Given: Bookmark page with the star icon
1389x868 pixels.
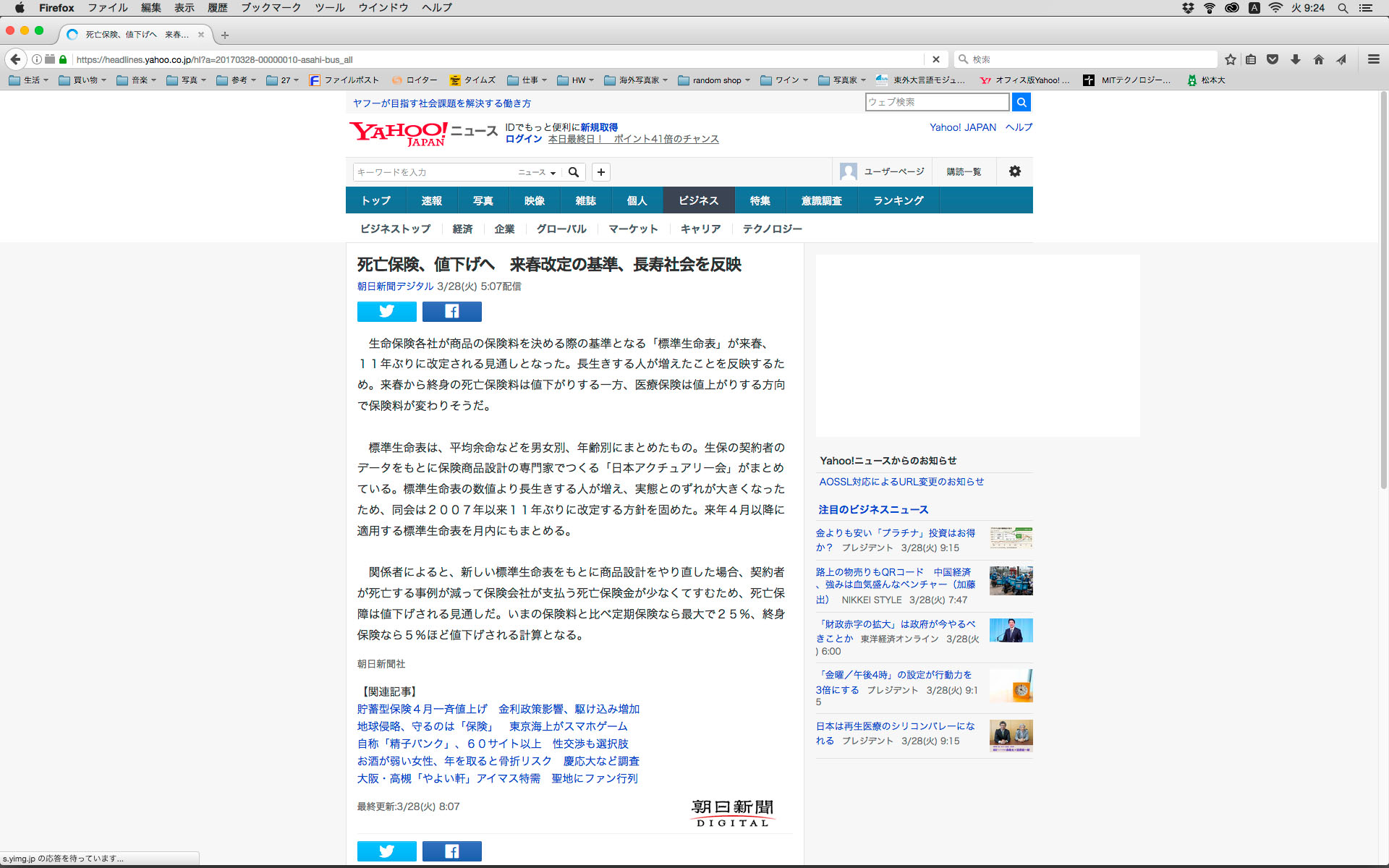Looking at the screenshot, I should point(1230,59).
